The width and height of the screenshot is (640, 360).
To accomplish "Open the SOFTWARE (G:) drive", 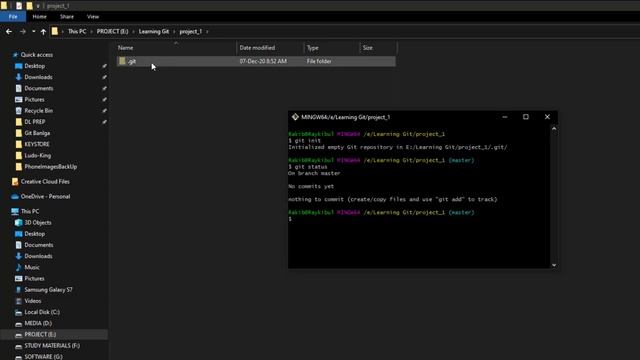I will 43,356.
